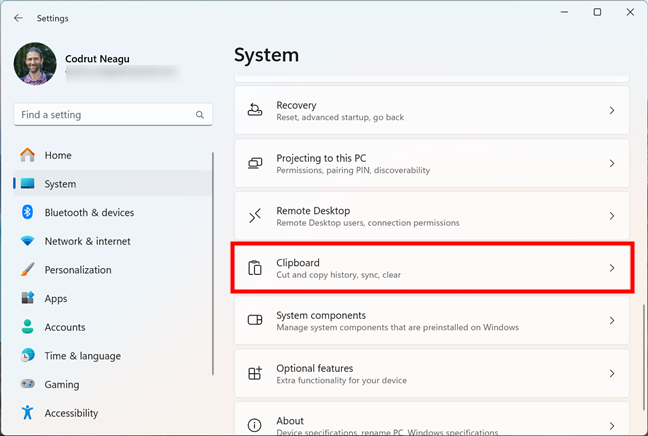Click the 'Cut and copy history, sync, clear' text
Screen dimensions: 648x436
[x=338, y=275]
